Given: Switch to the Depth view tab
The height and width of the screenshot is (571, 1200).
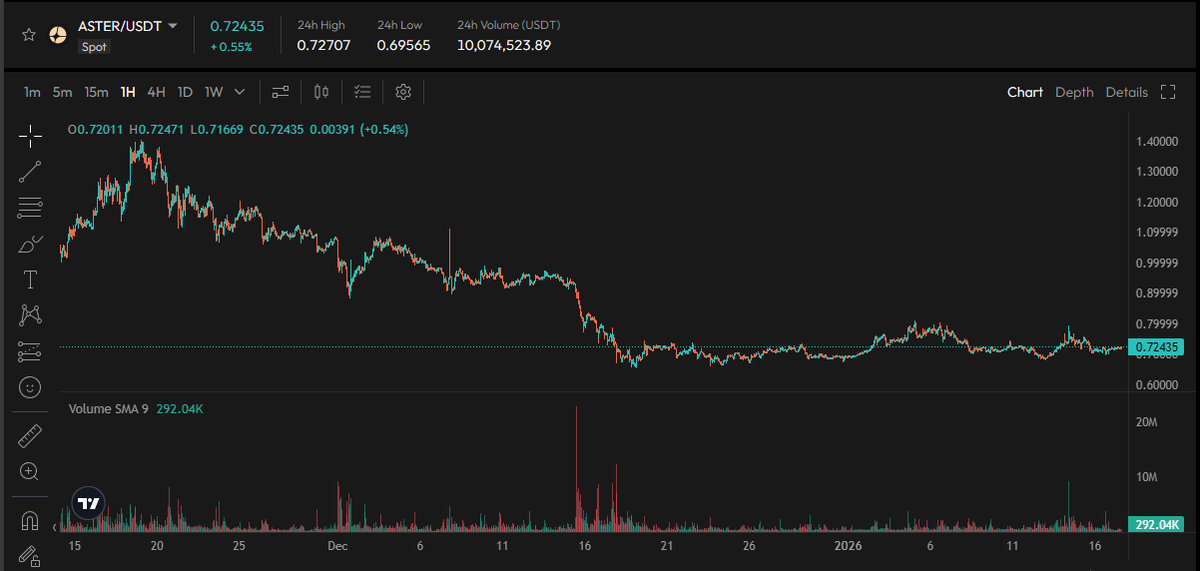Looking at the screenshot, I should point(1074,92).
